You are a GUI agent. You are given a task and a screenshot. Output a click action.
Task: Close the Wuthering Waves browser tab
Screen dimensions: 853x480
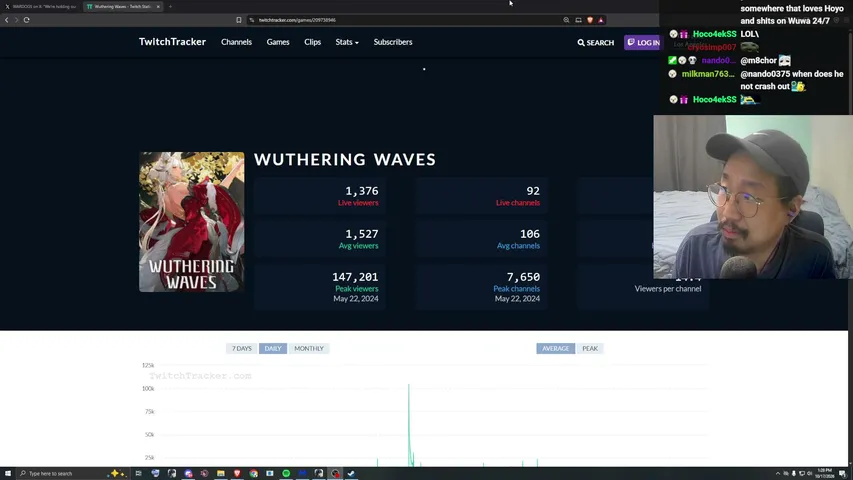pyautogui.click(x=158, y=7)
